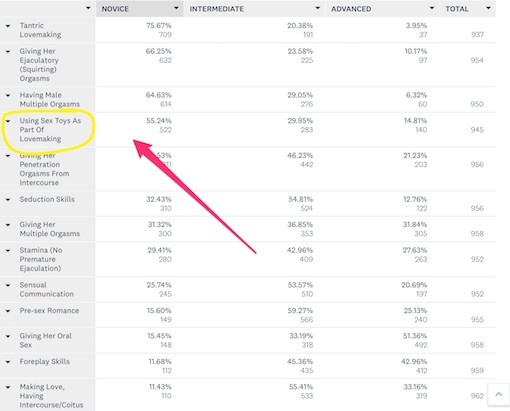The image size is (510, 411).
Task: Select the Pre-sex Romance row label
Action: pyautogui.click(x=49, y=311)
